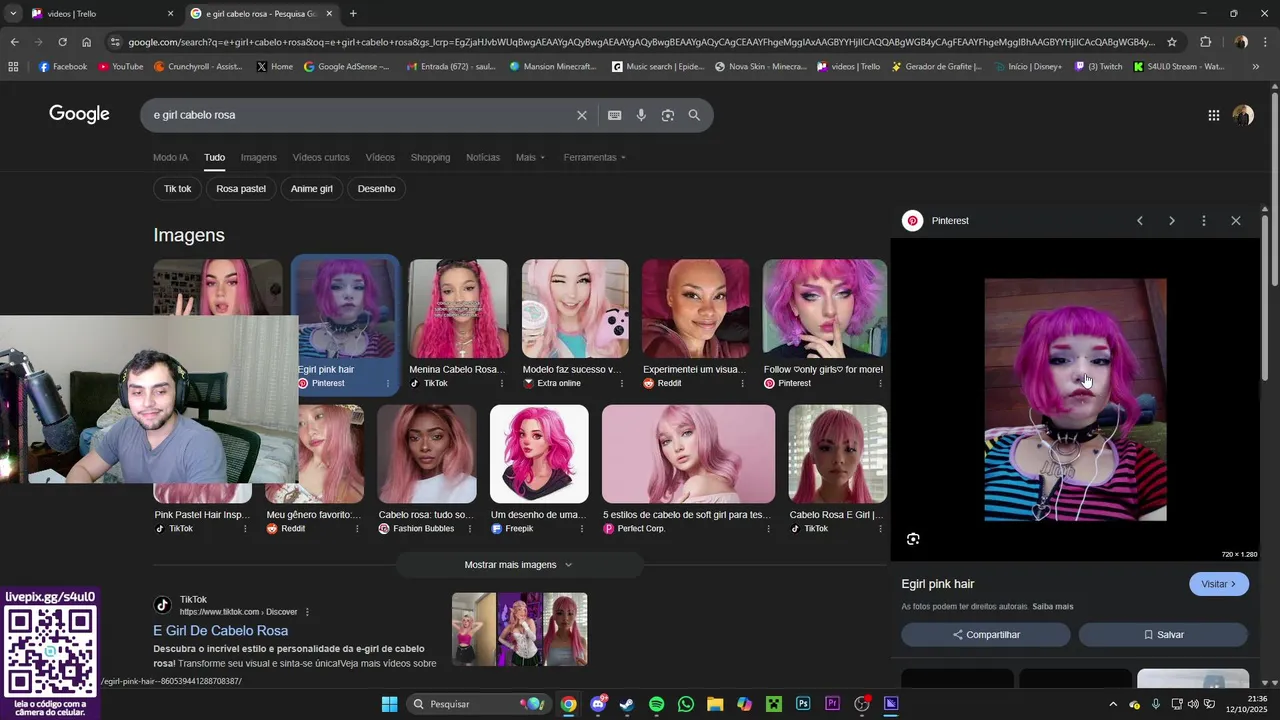This screenshot has width=1280, height=720.
Task: Bookmark this page with the star icon
Action: click(x=1172, y=42)
